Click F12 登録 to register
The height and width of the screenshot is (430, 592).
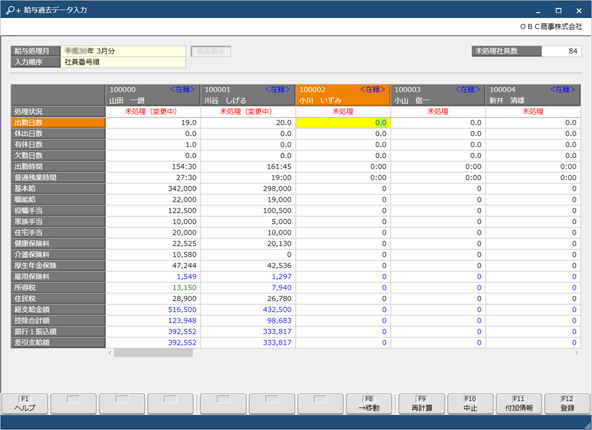567,404
